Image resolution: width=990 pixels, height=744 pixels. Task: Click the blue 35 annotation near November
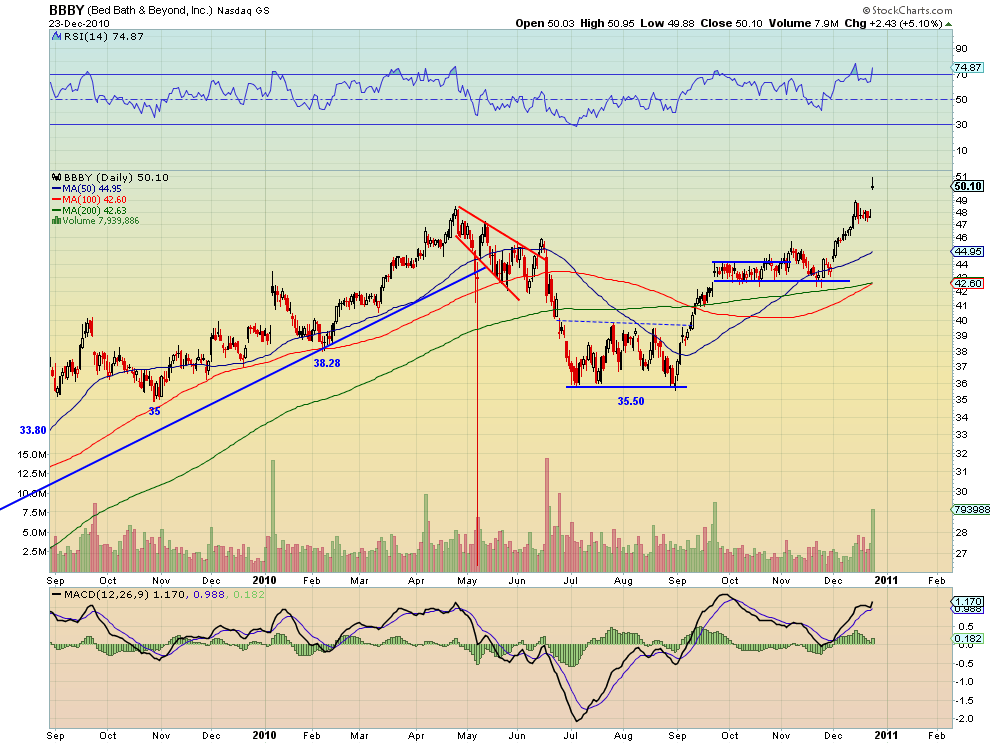[x=154, y=411]
